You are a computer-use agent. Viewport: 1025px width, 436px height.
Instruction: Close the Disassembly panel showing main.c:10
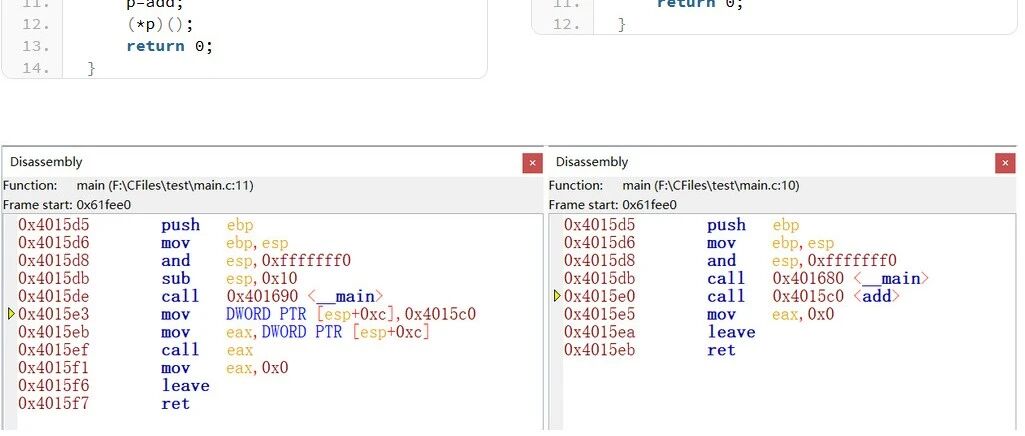tap(1005, 162)
